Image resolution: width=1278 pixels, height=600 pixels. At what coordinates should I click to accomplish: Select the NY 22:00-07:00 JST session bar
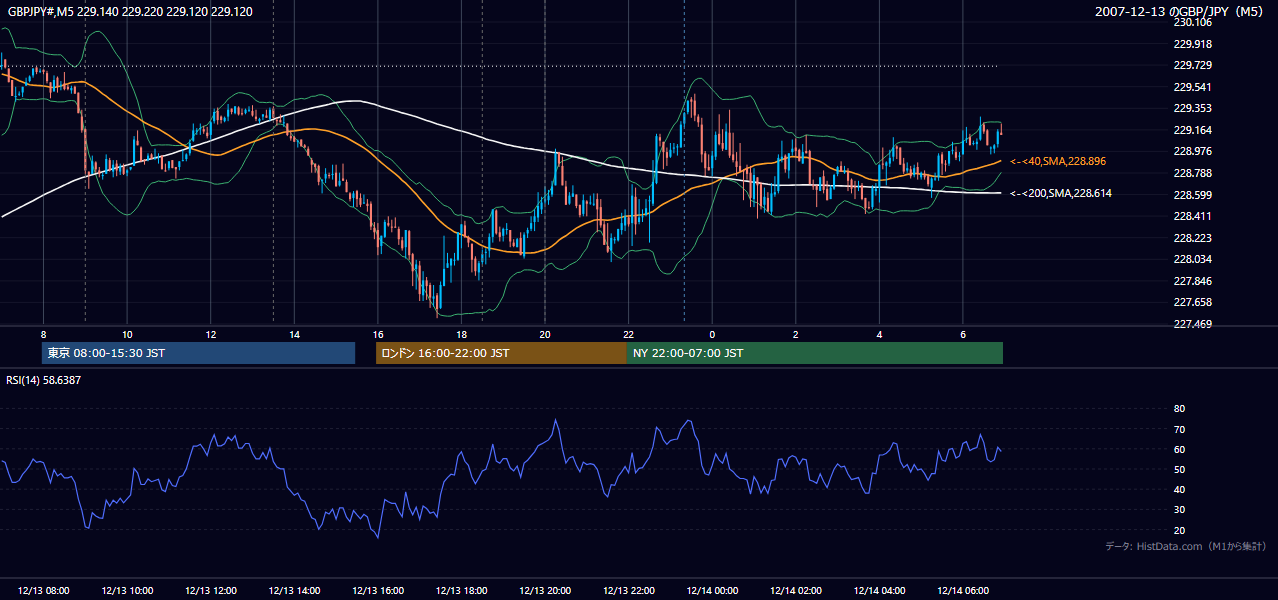(x=815, y=353)
